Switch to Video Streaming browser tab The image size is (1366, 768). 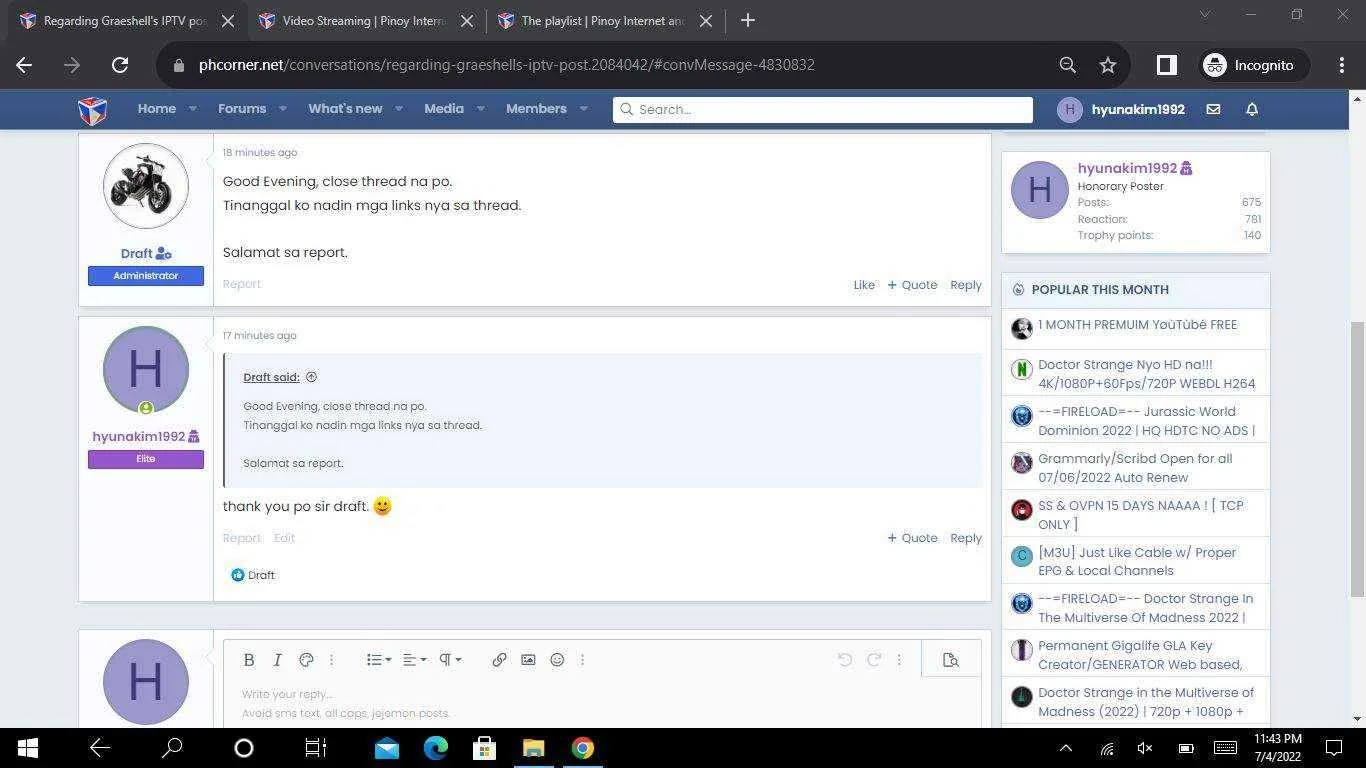[x=364, y=21]
